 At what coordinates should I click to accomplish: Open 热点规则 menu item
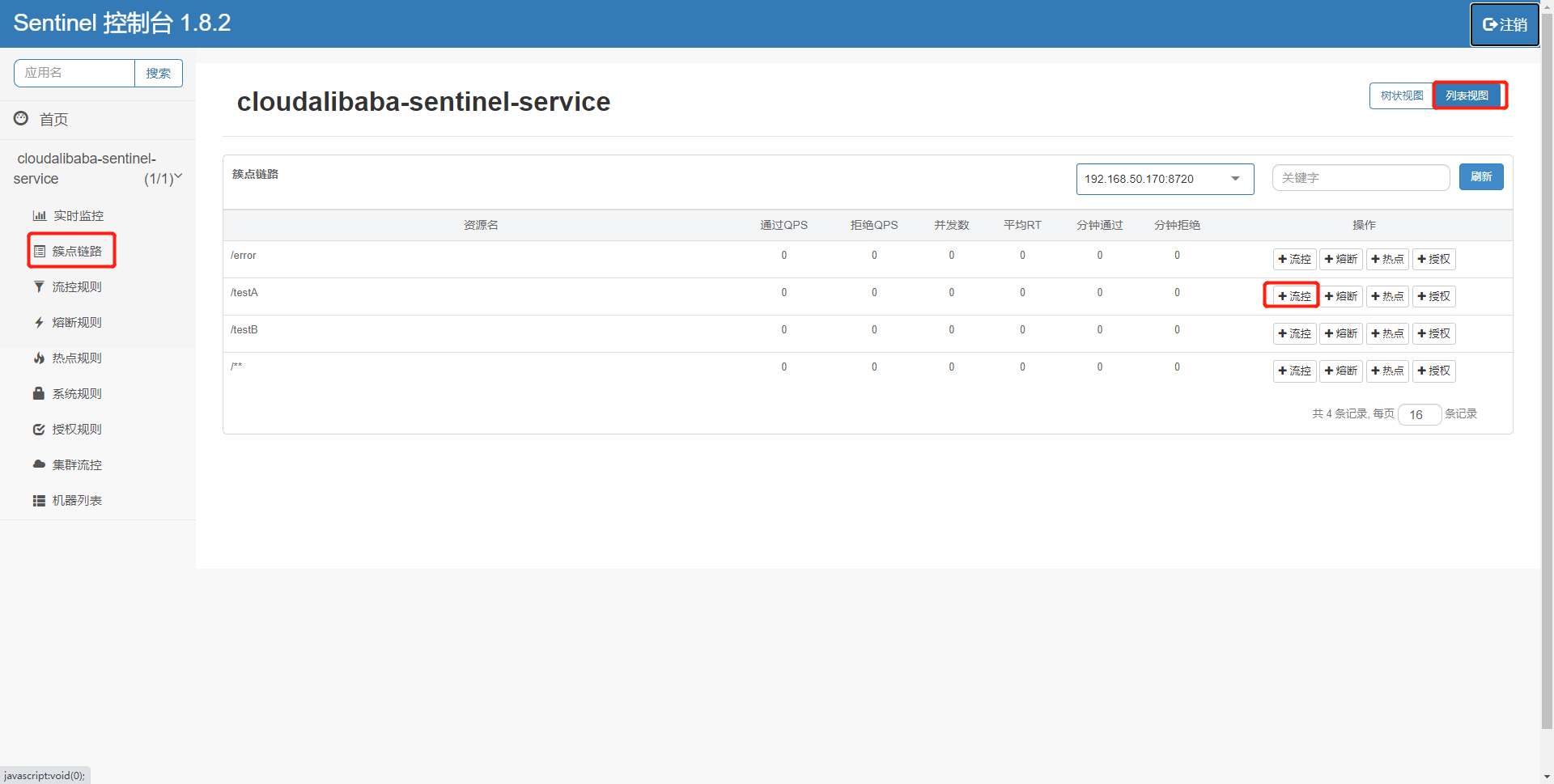pyautogui.click(x=77, y=358)
